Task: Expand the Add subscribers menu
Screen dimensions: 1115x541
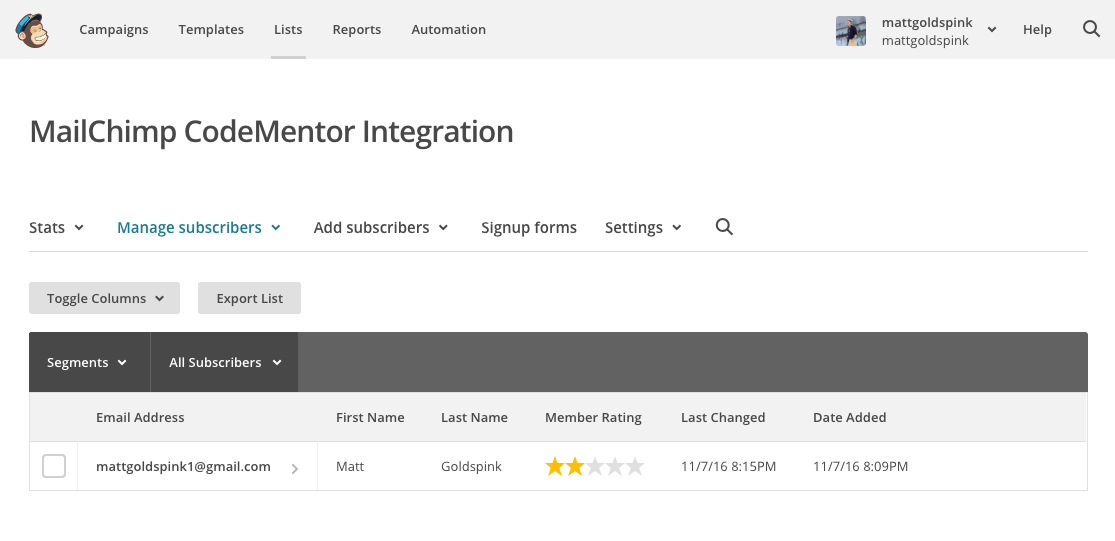Action: pos(381,227)
